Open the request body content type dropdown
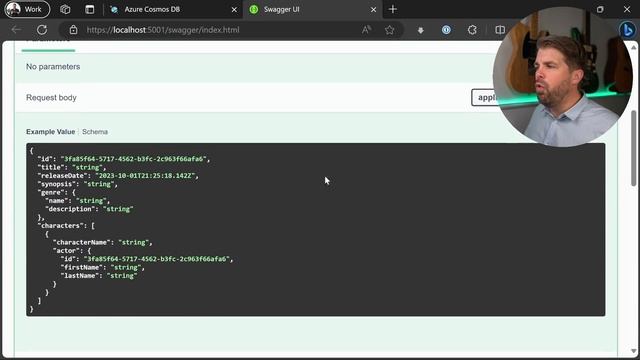640x360 pixels. 486,98
